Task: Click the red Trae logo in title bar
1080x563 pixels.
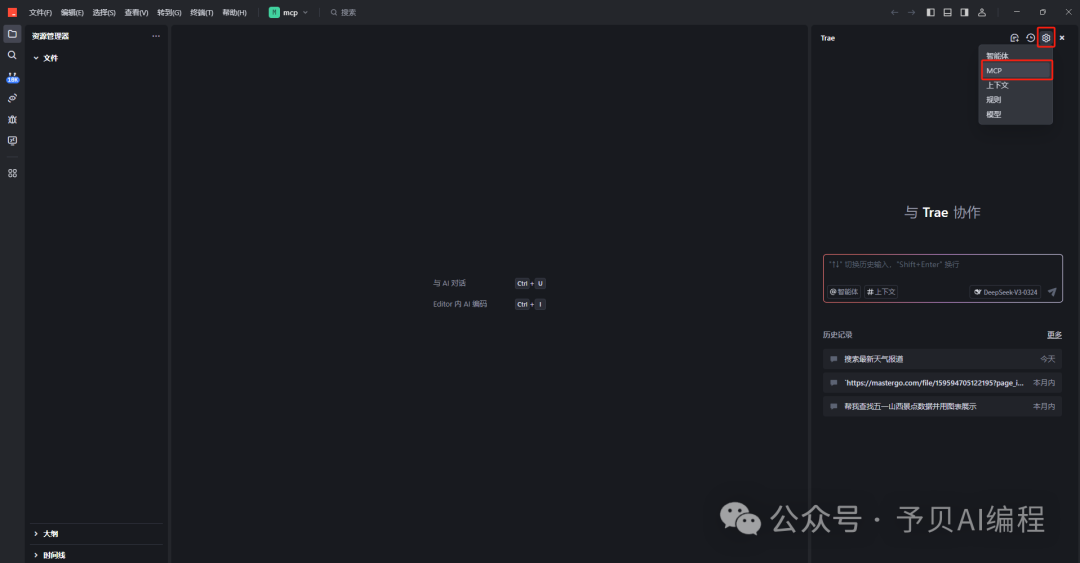Action: [12, 12]
